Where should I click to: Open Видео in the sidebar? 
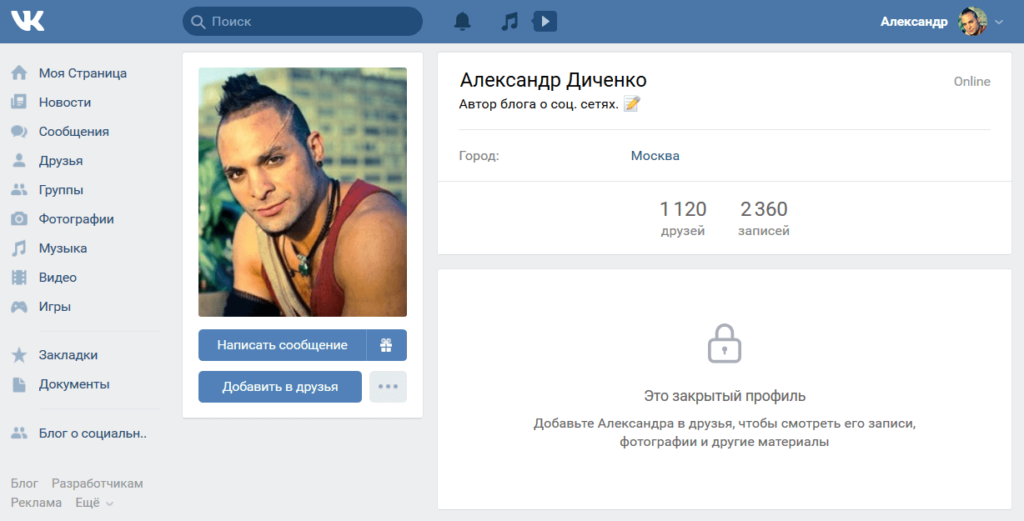point(57,277)
